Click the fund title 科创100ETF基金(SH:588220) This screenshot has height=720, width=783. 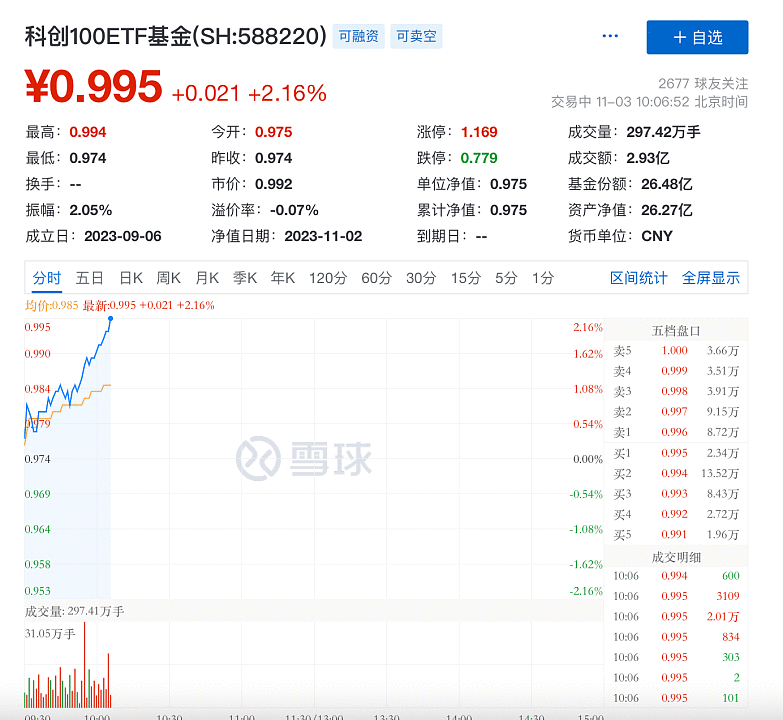pos(175,36)
